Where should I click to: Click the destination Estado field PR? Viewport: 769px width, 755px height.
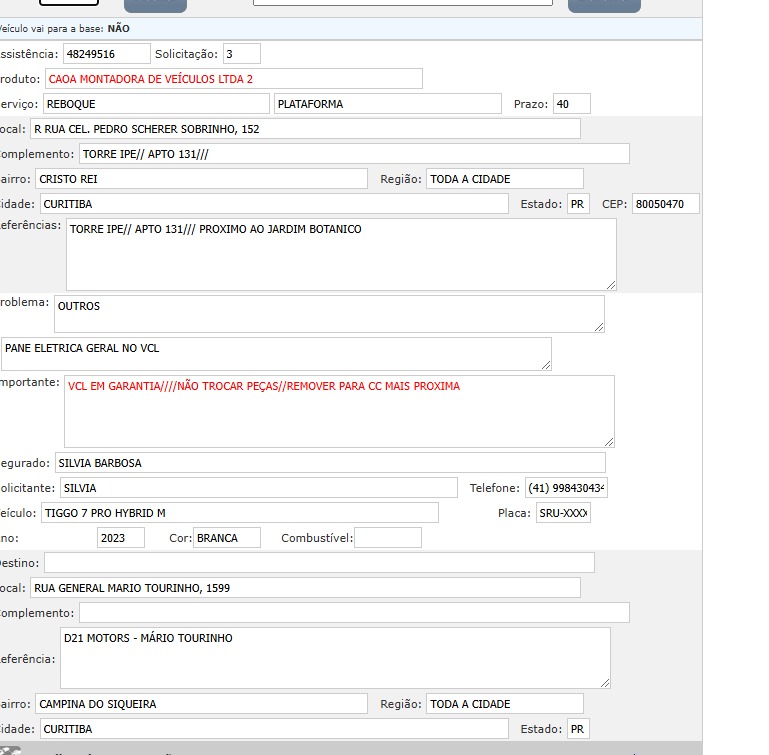[x=578, y=729]
